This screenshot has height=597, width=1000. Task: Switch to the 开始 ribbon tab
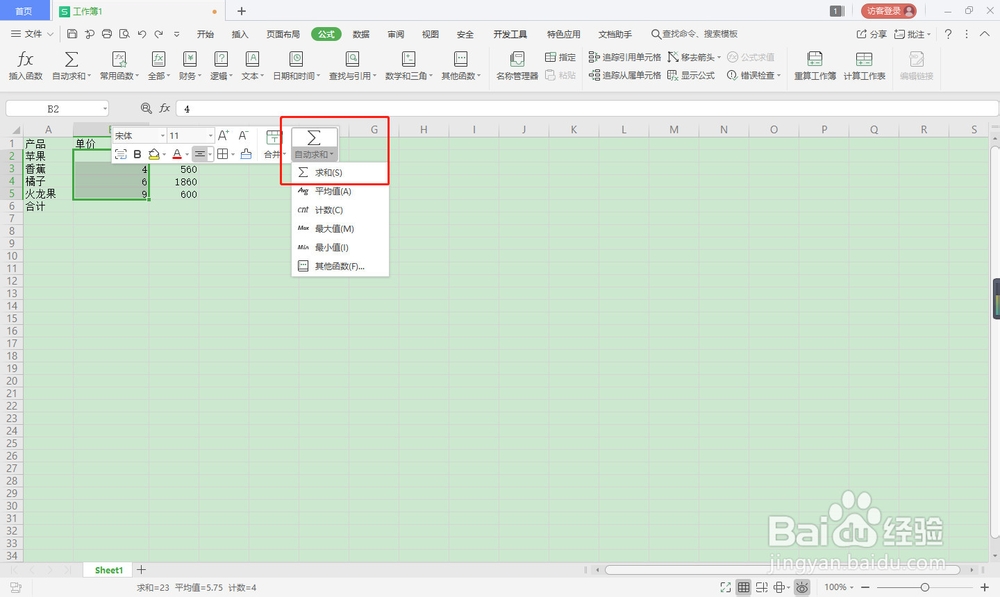pos(205,34)
